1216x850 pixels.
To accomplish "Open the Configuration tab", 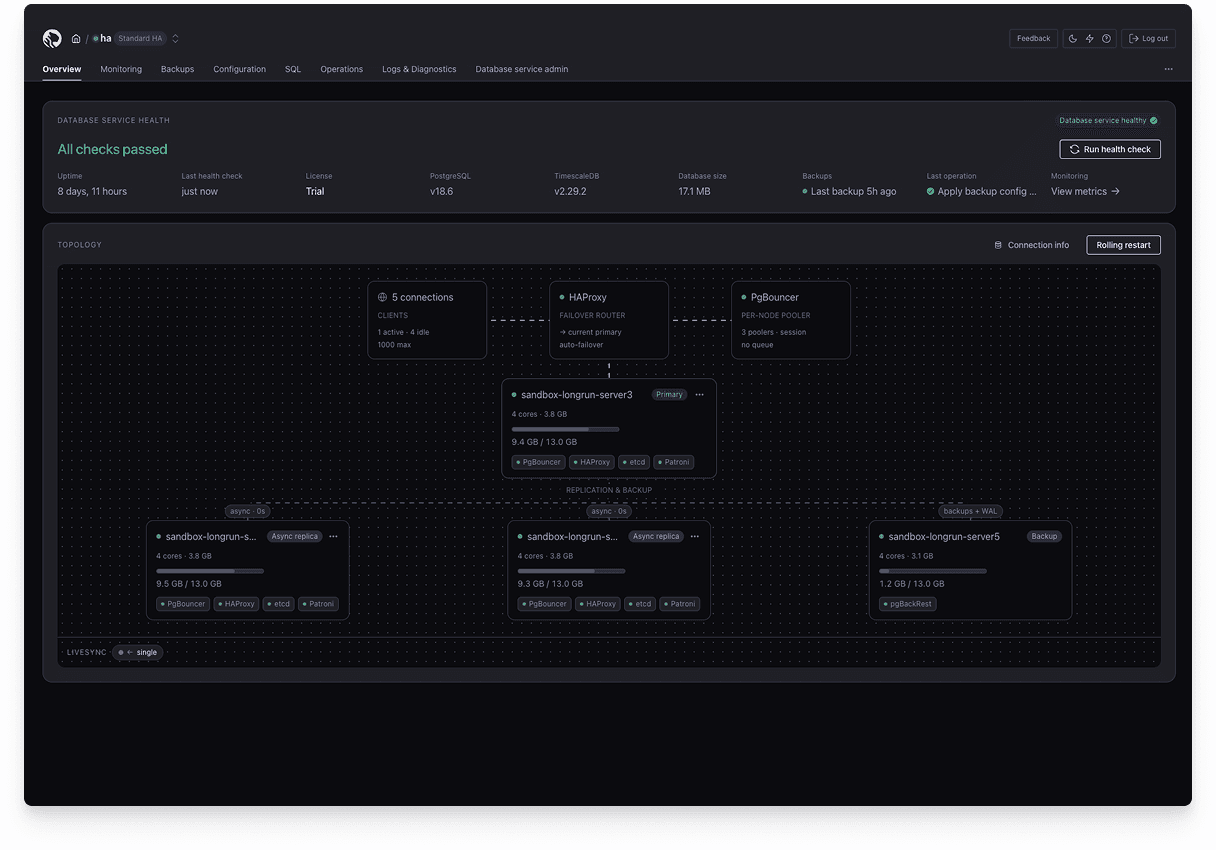I will point(239,69).
